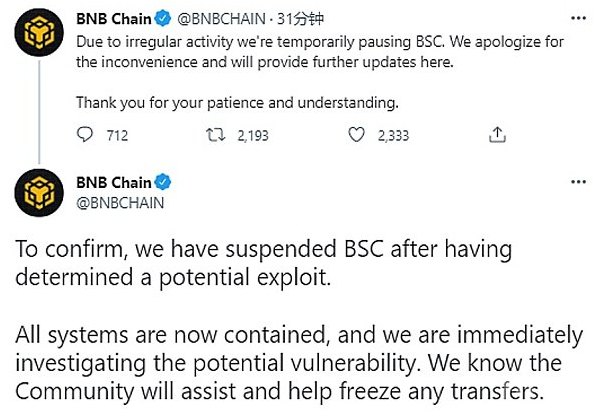Like the tweet with the heart icon
The height and width of the screenshot is (413, 613).
pyautogui.click(x=359, y=136)
